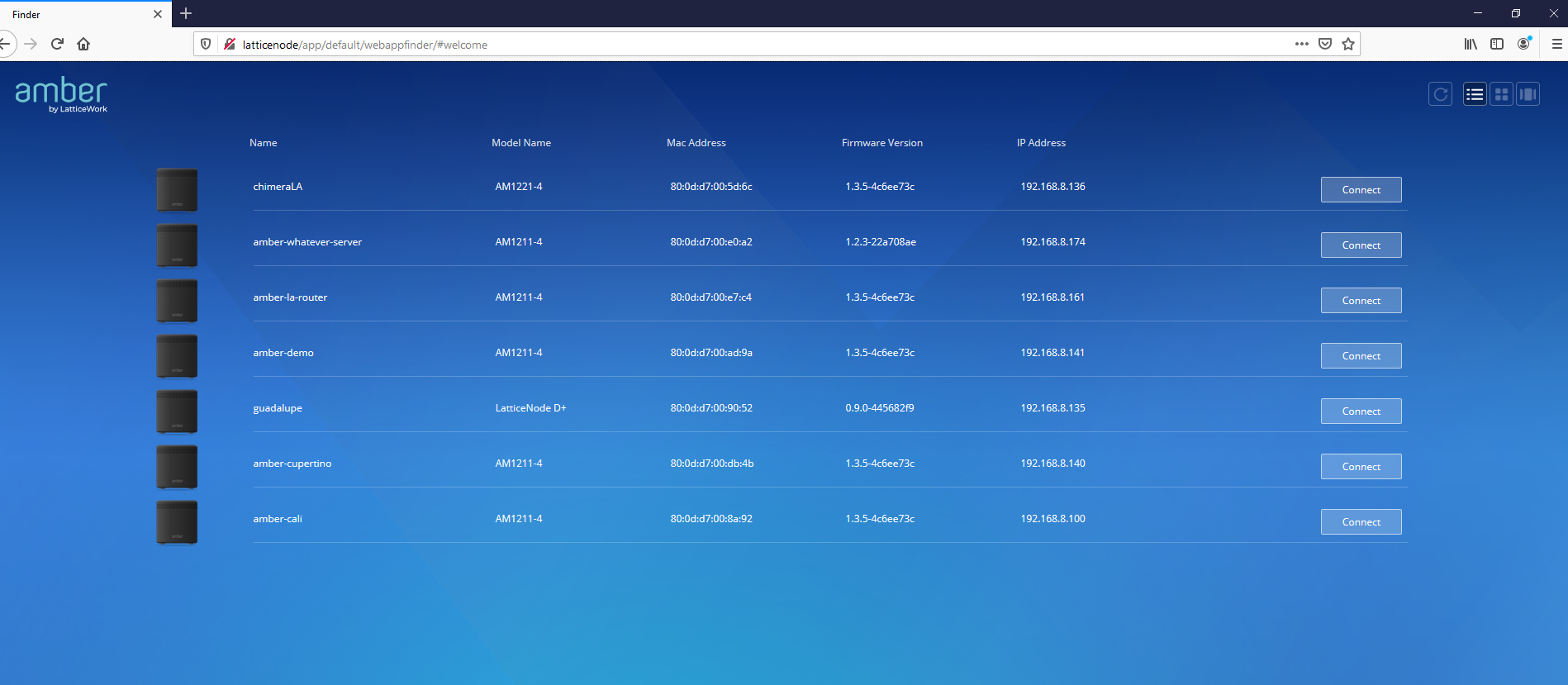
Task: View insecure connection padlock info
Action: pos(230,44)
